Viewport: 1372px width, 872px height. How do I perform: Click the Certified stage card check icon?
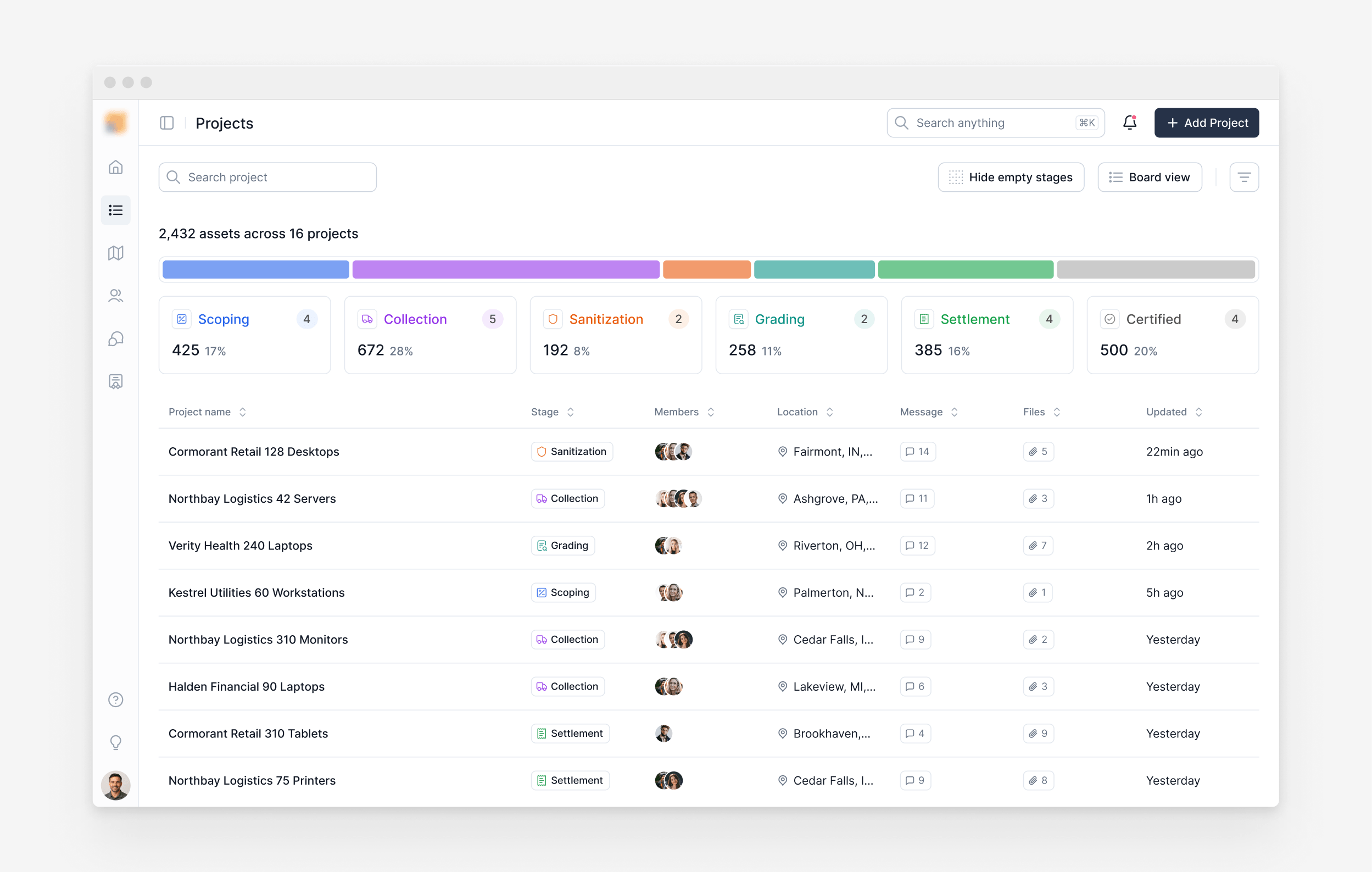[x=1109, y=319]
